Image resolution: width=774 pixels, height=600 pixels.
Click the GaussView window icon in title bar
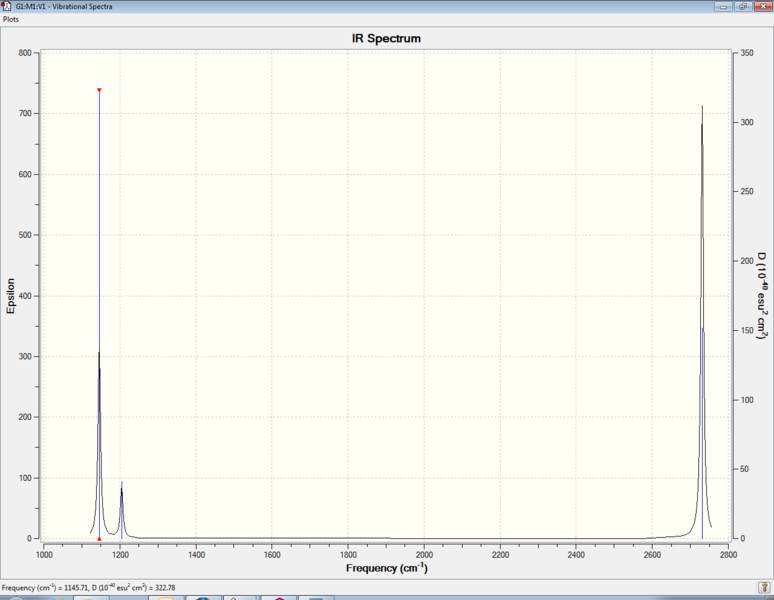point(6,6)
